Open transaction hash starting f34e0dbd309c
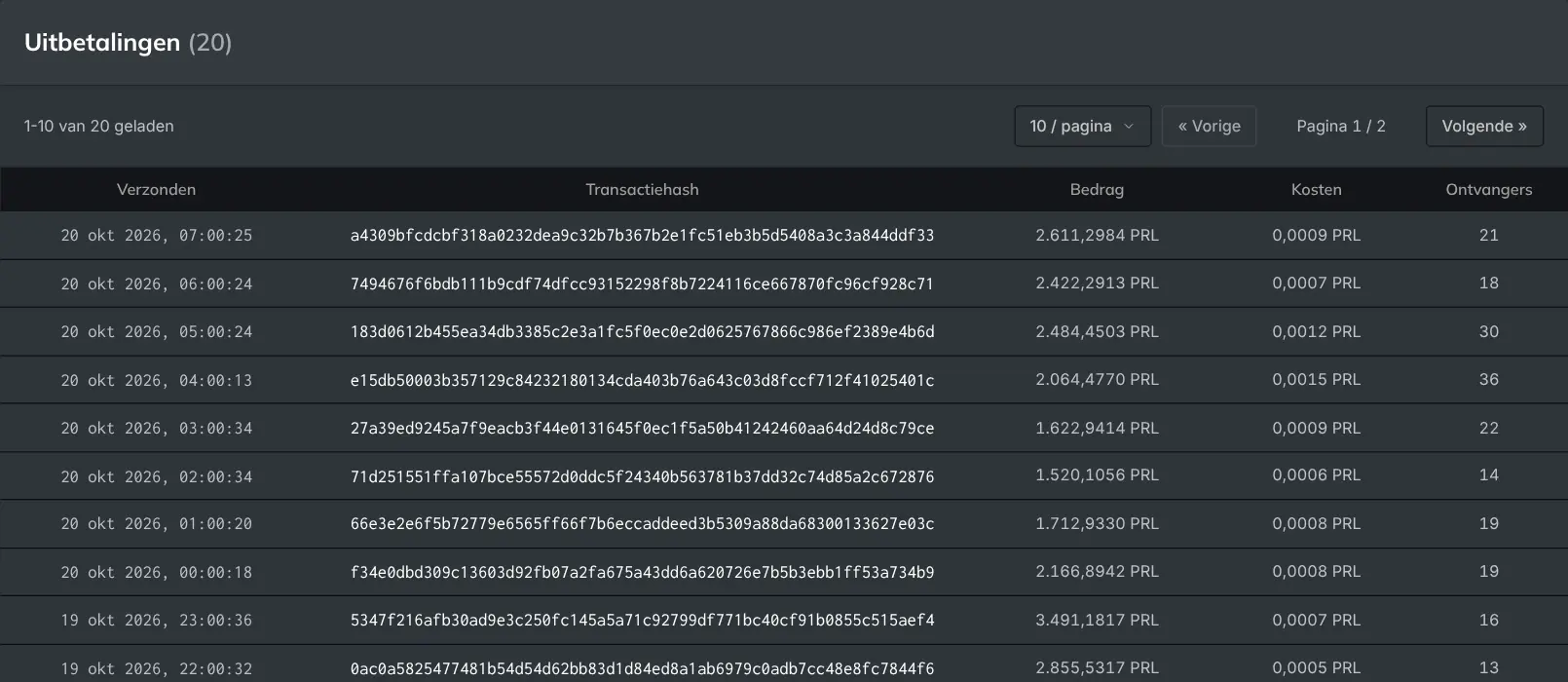Image resolution: width=1568 pixels, height=682 pixels. (642, 572)
